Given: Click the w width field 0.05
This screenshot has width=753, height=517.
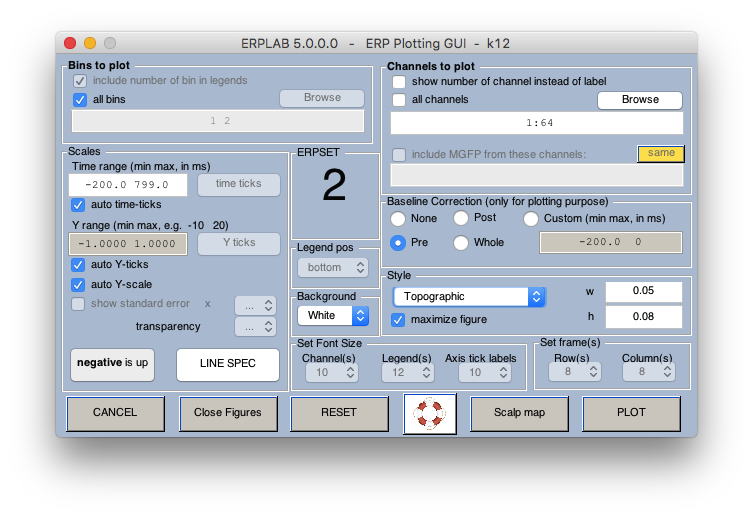Looking at the screenshot, I should pos(644,291).
